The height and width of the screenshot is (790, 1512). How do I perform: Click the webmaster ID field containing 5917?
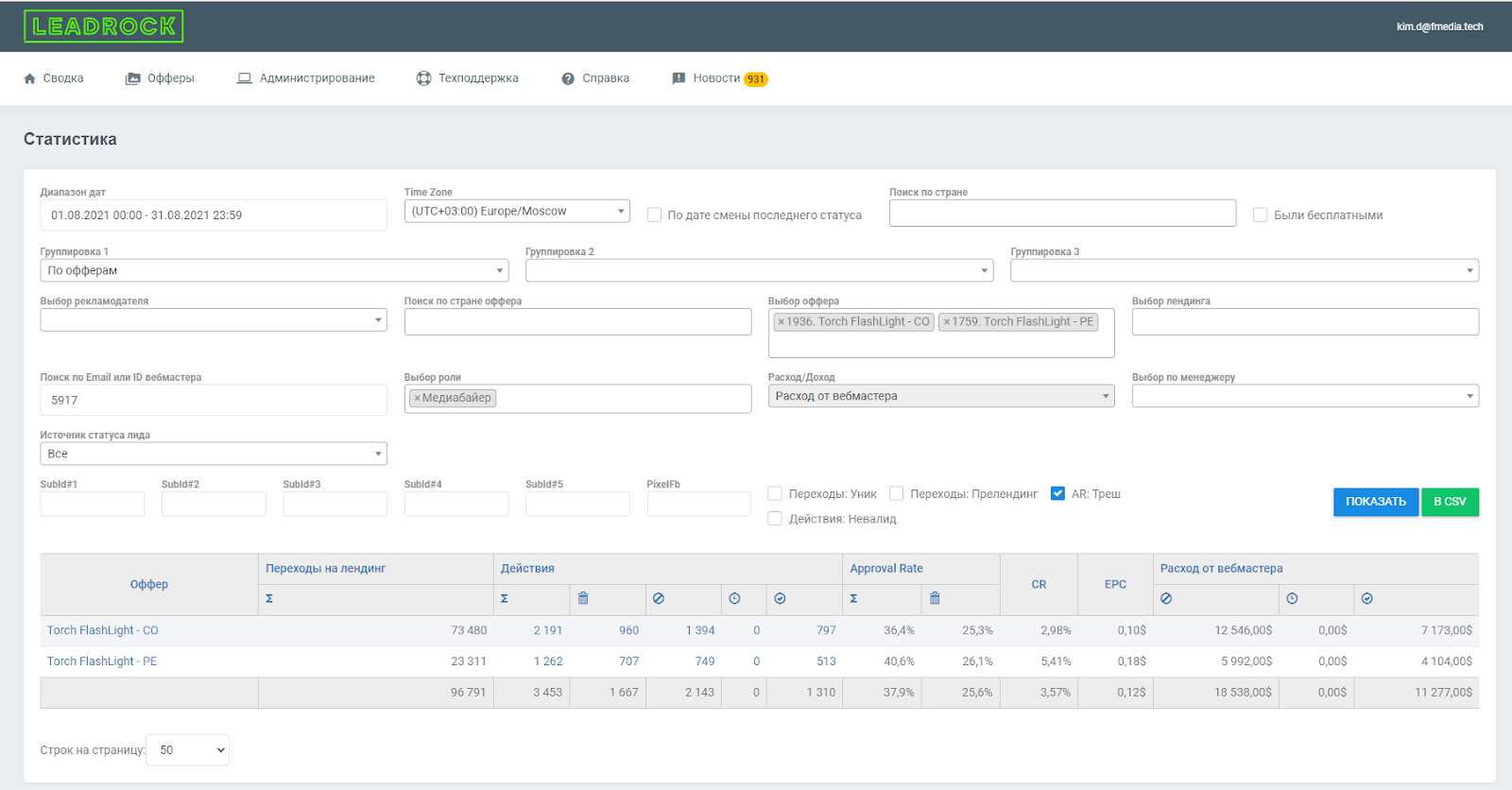(x=214, y=401)
